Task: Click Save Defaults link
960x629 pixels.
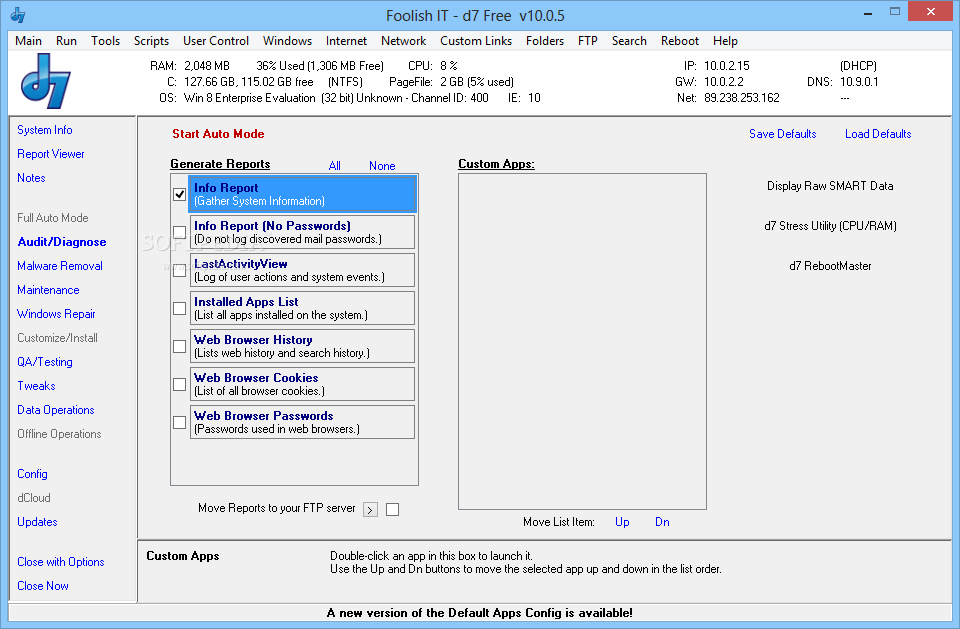Action: [782, 134]
